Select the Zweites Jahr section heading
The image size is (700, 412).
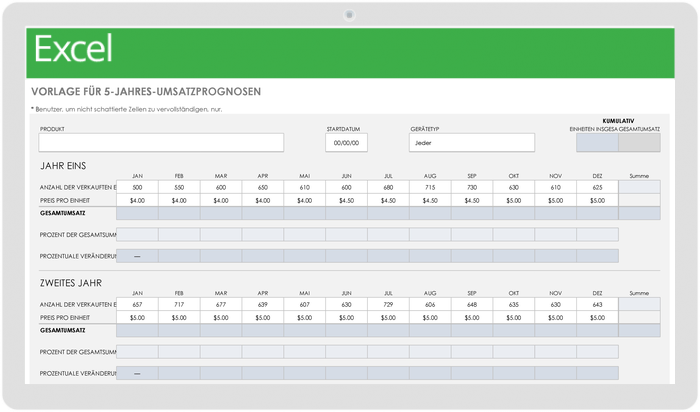[71, 283]
